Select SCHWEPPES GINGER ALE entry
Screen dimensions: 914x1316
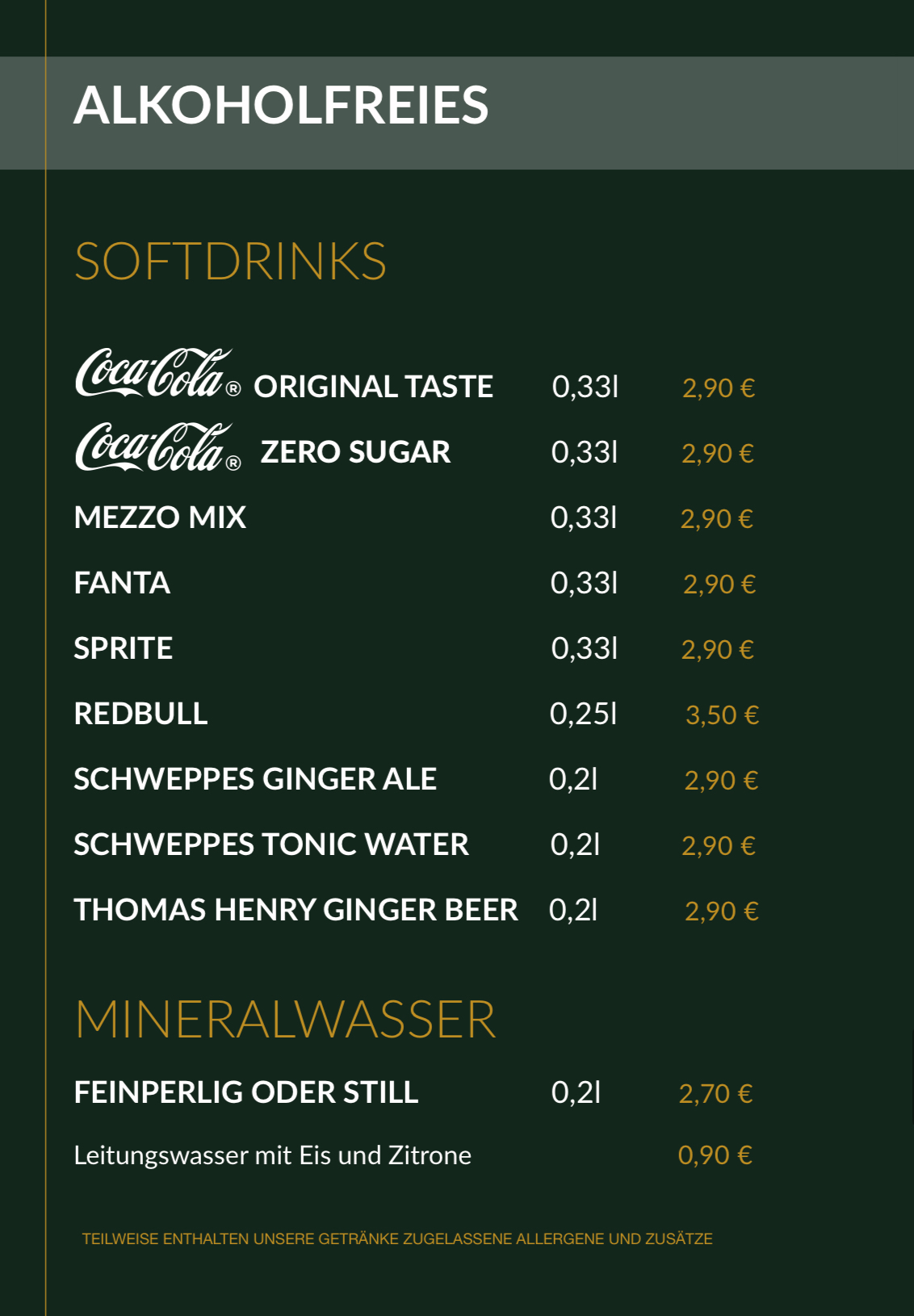255,779
